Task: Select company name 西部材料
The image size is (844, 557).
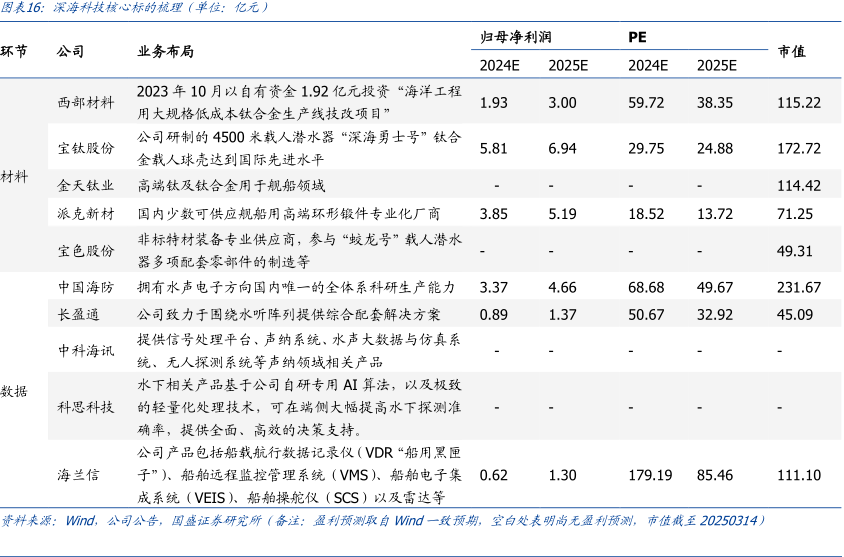Action: tap(86, 102)
